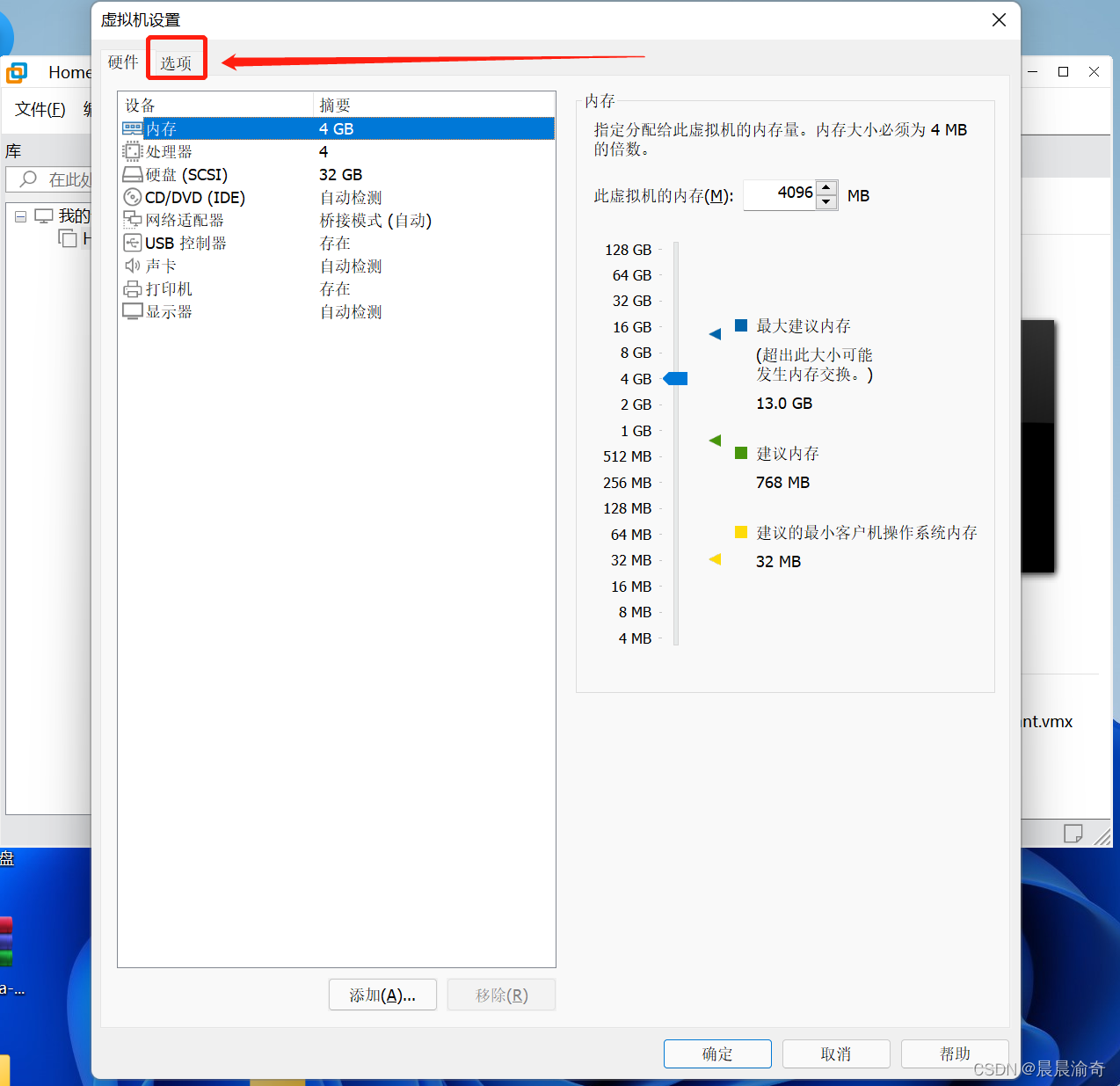Screen dimensions: 1120x1086
Task: Maximize the VMware main window
Action: coord(1063,72)
